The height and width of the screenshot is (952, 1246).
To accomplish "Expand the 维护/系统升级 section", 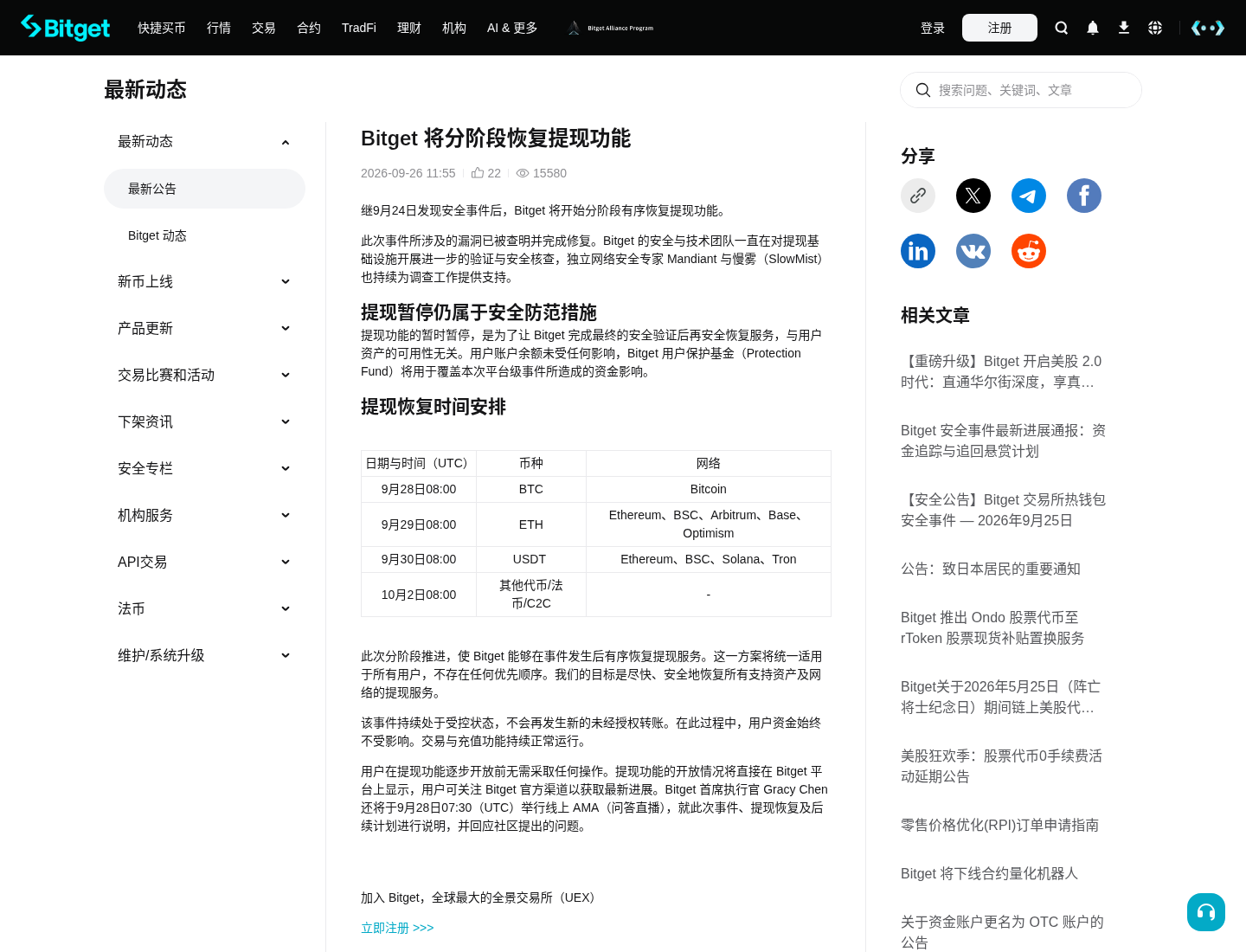I will (x=286, y=656).
